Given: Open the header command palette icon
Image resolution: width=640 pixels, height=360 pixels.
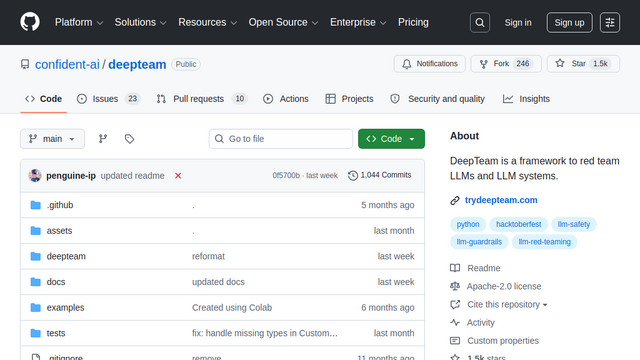Looking at the screenshot, I should point(610,22).
